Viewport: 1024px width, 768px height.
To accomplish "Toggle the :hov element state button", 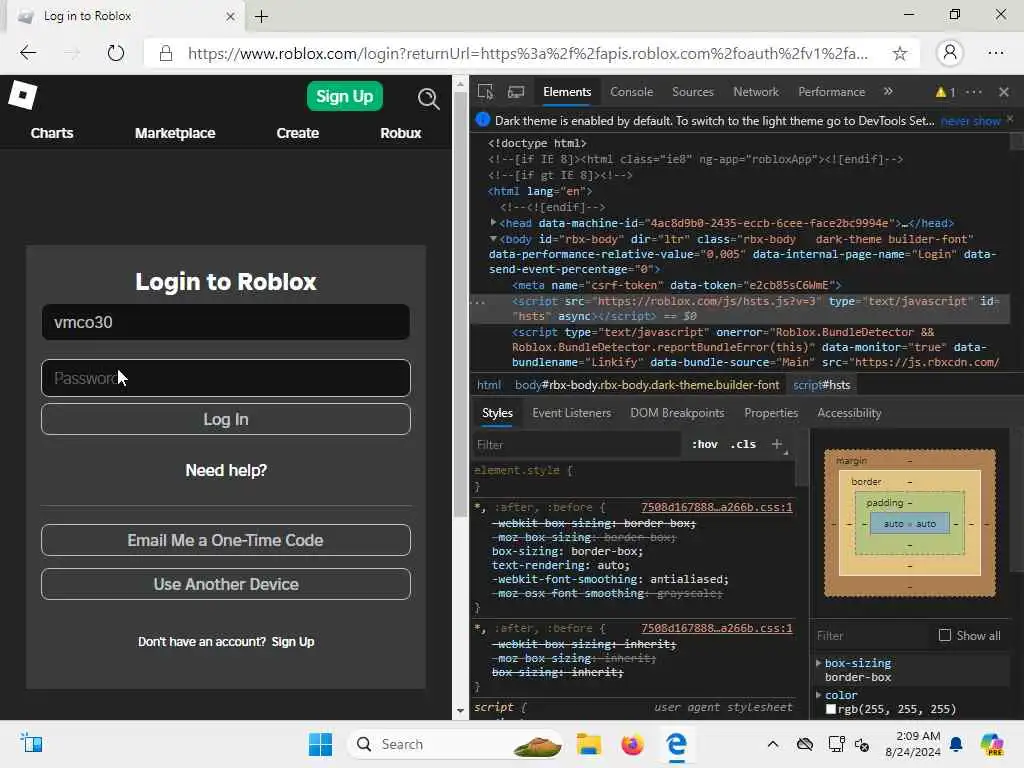I will point(705,444).
